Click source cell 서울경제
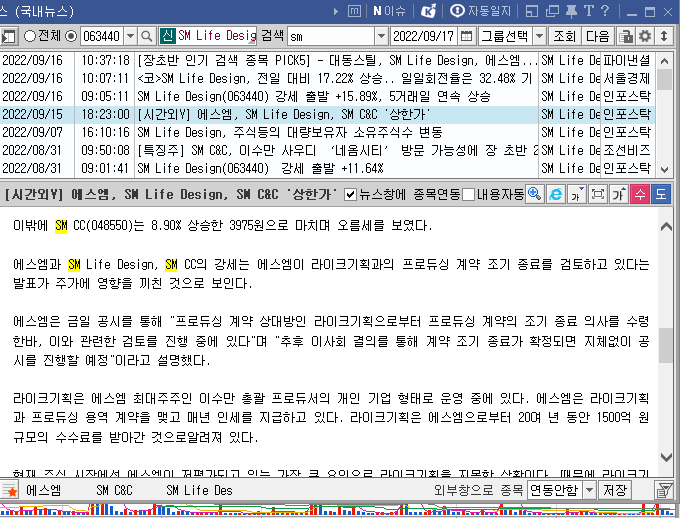This screenshot has height=518, width=680. pos(627,79)
